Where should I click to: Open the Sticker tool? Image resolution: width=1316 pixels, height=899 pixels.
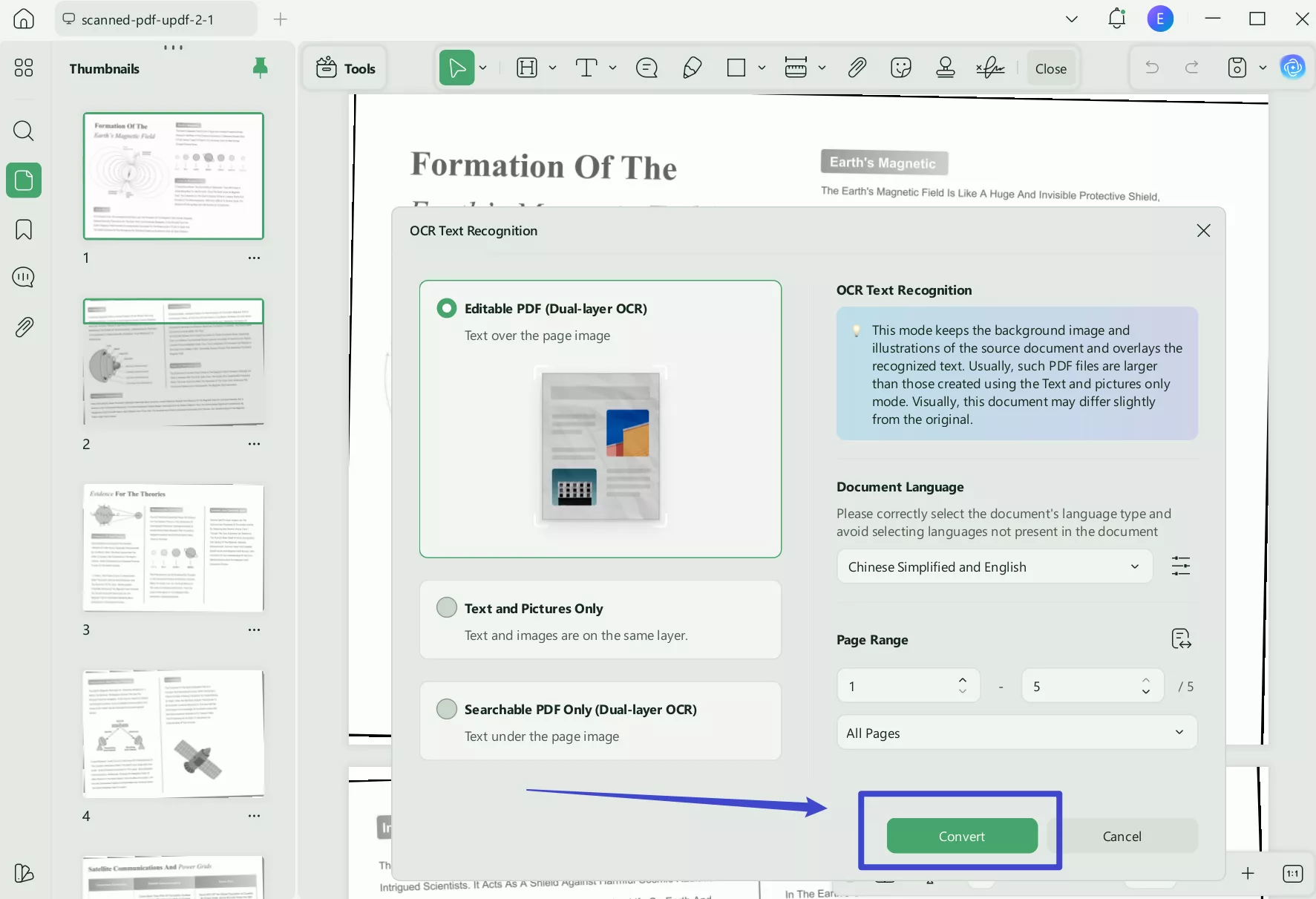(900, 68)
